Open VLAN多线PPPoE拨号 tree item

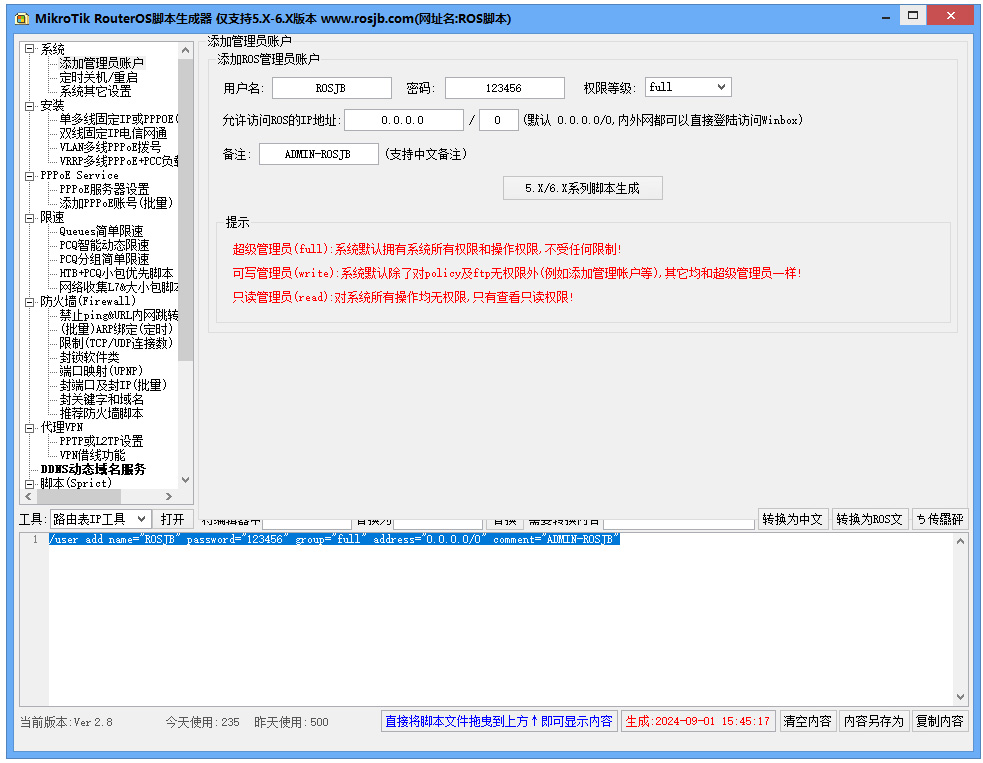[110, 147]
